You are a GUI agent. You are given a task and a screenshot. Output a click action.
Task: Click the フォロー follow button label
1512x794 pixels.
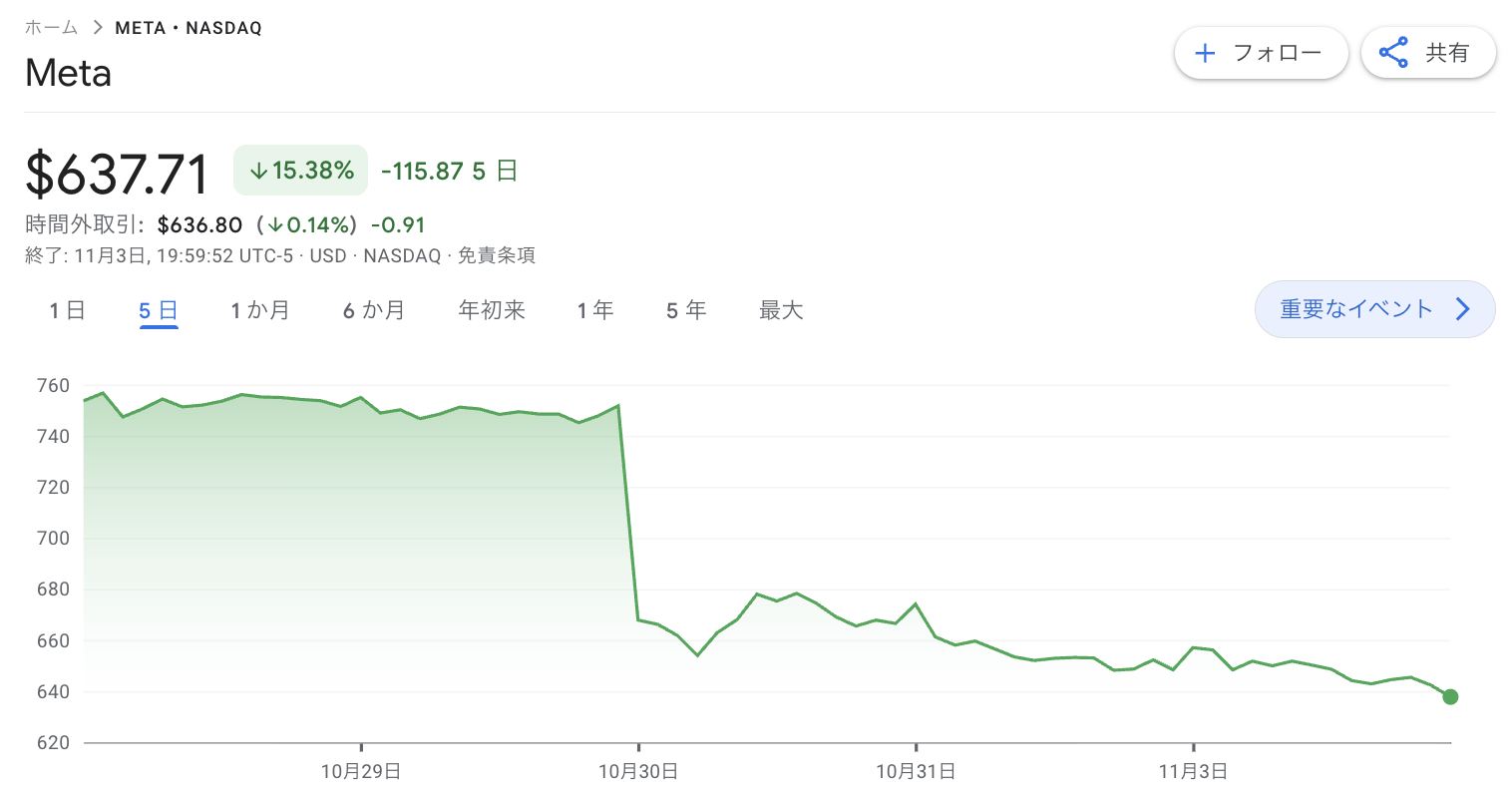click(x=1277, y=53)
